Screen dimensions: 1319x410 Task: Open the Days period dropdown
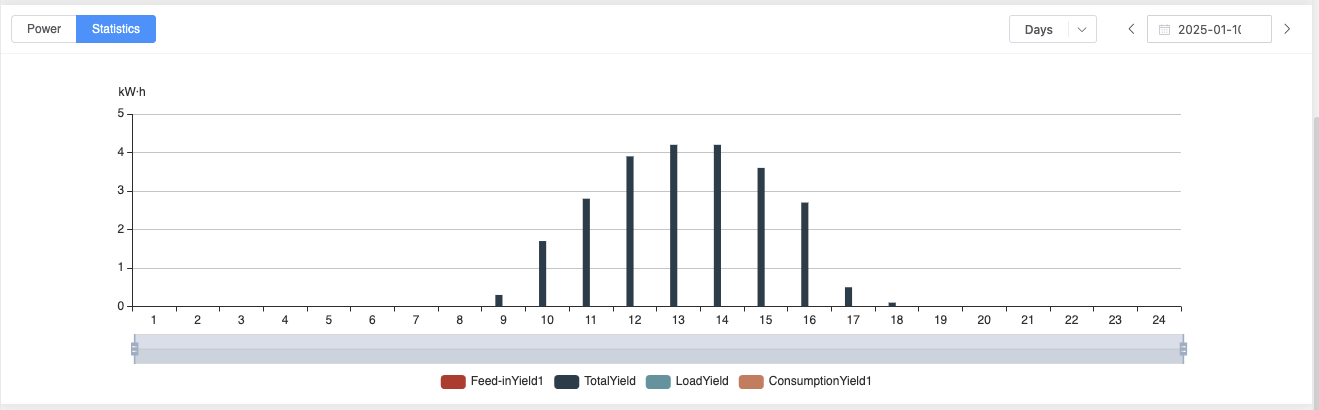tap(1040, 30)
